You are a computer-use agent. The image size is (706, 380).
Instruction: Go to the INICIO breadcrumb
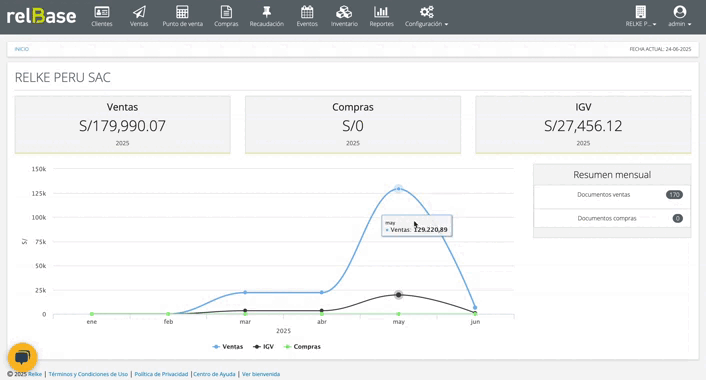point(22,49)
